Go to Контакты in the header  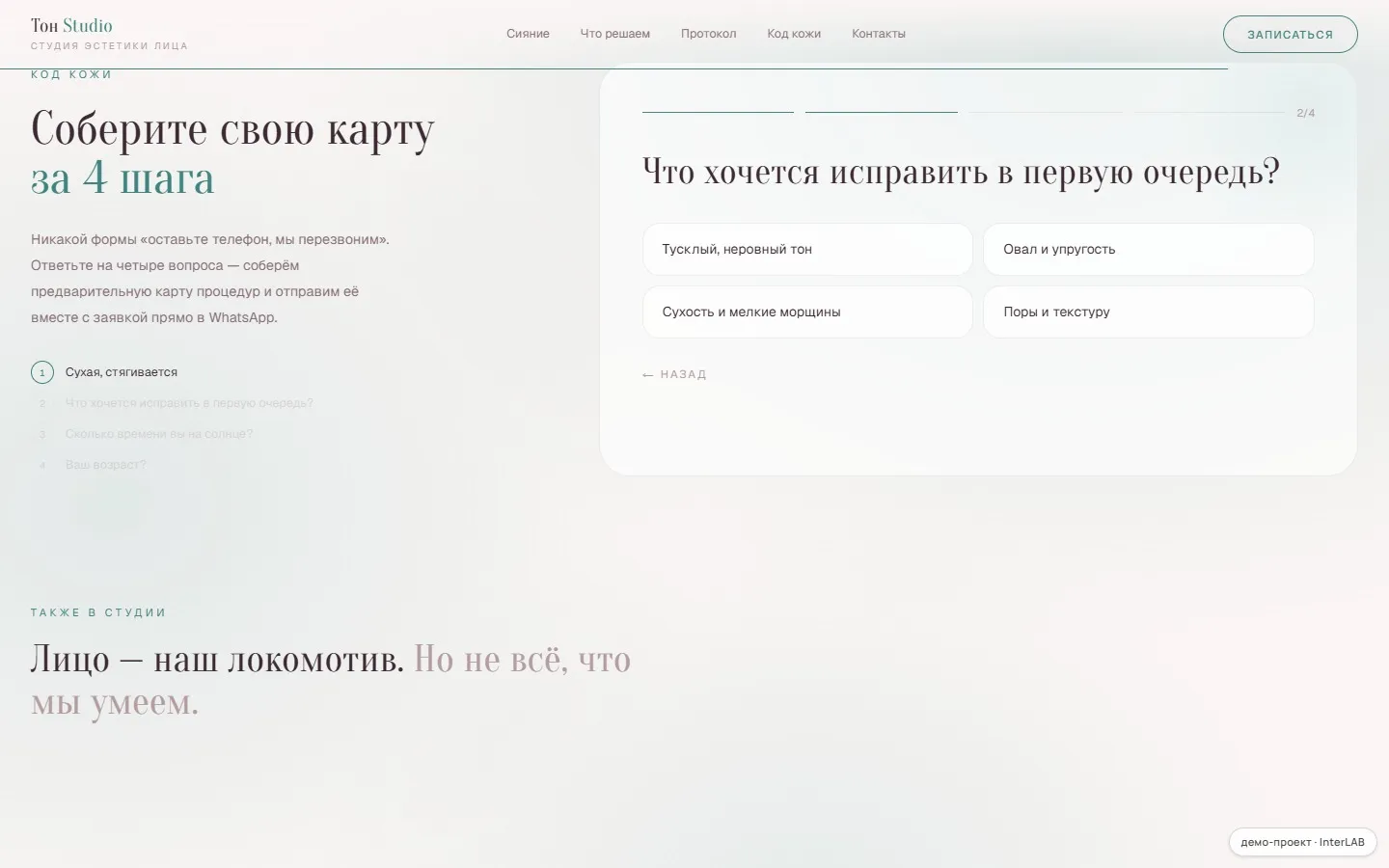point(879,34)
